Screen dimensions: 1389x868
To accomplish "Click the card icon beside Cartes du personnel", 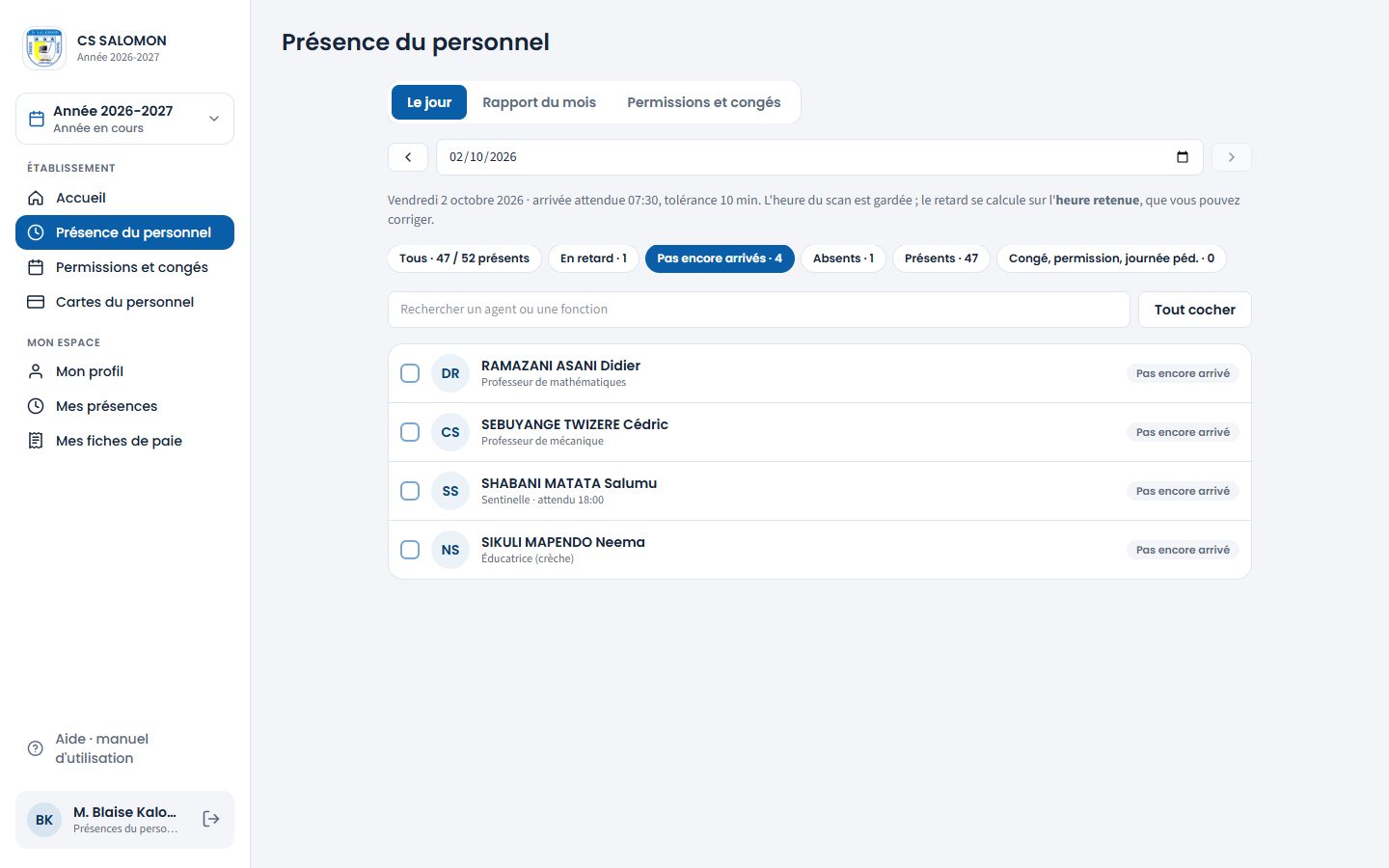I will point(36,302).
